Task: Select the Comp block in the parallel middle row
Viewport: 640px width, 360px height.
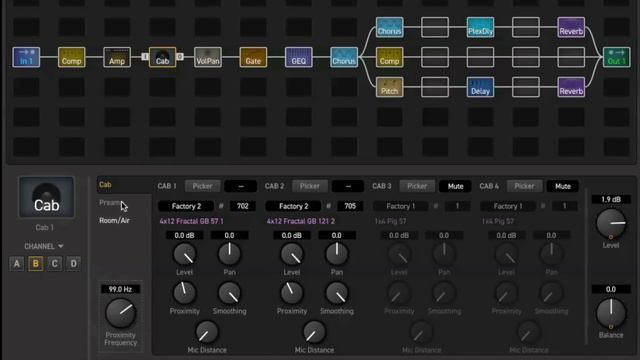Action: [389, 57]
